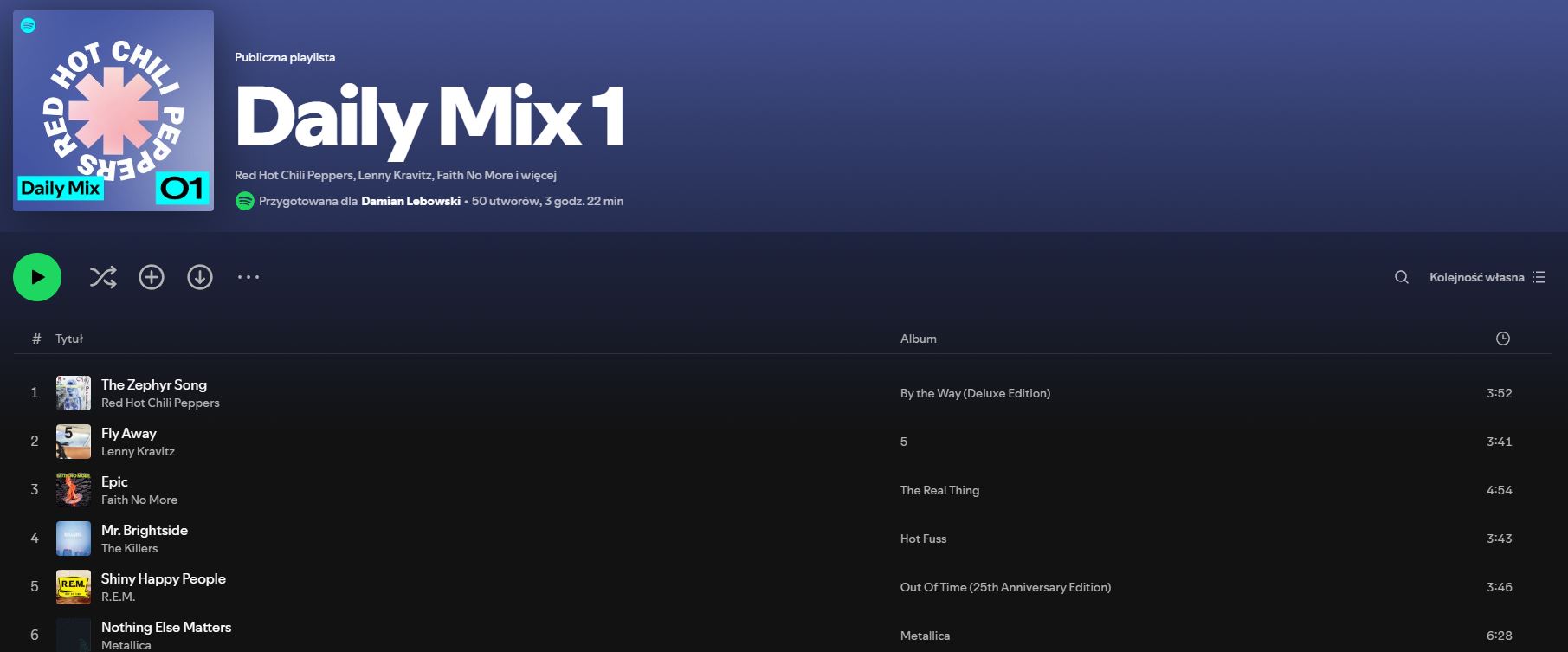Select Nothing Else Matters track title
Viewport: 1568px width, 652px height.
coord(166,627)
